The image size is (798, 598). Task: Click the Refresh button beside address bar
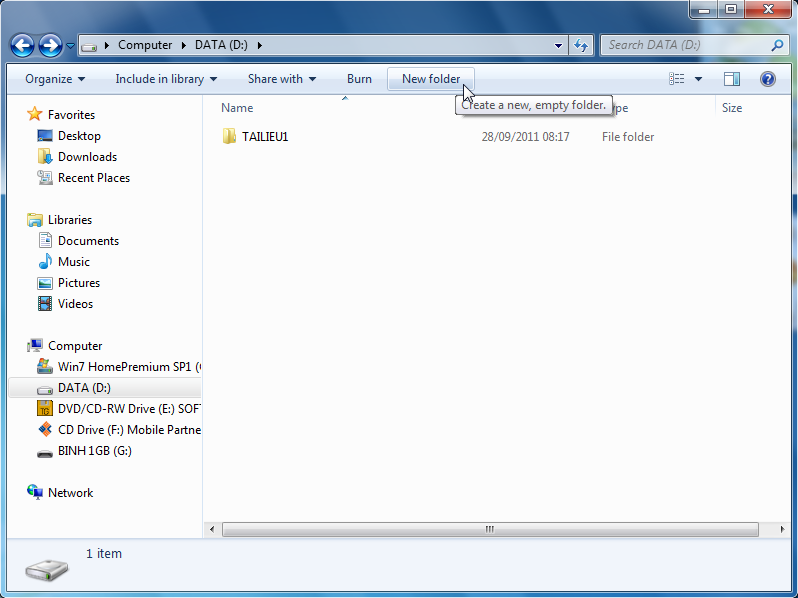pos(581,45)
